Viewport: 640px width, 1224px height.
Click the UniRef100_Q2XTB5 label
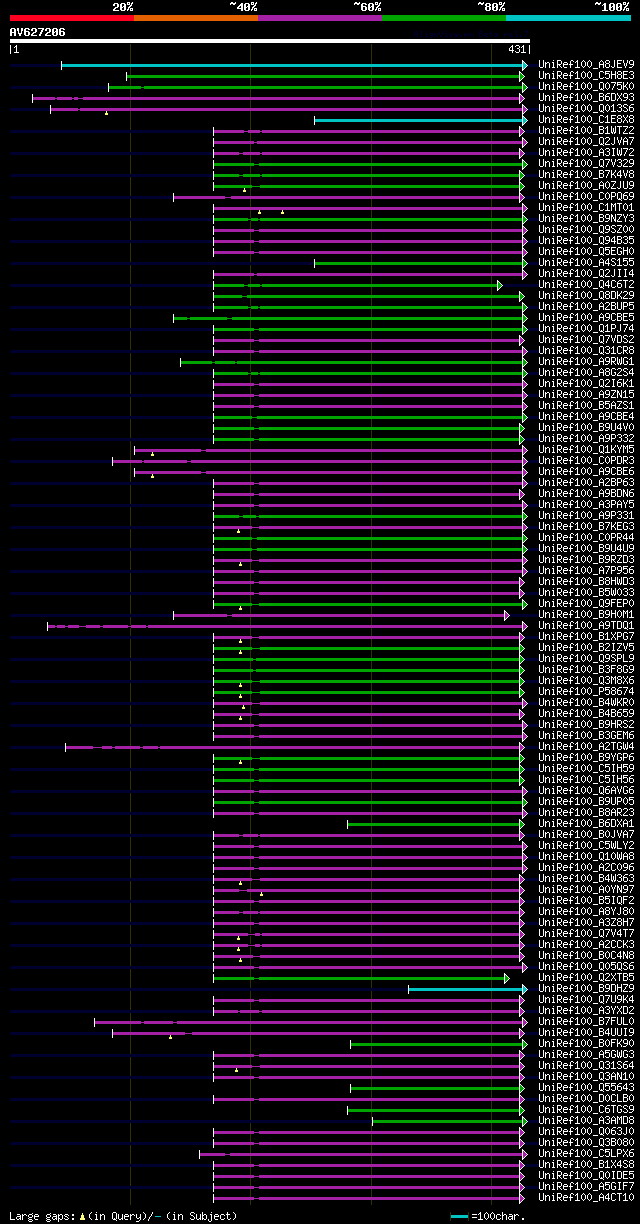[586, 978]
